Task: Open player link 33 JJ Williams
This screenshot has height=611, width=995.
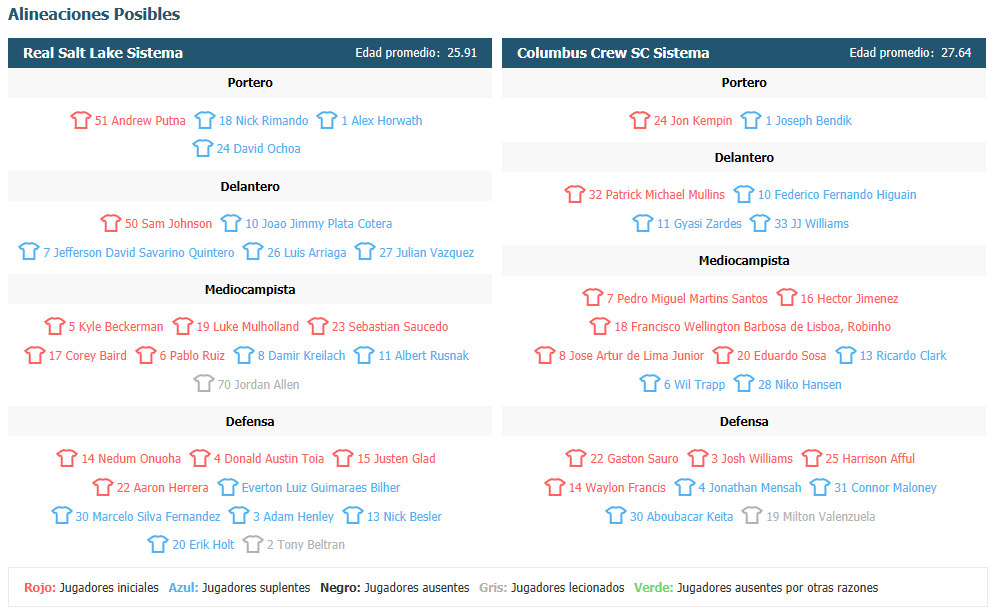Action: (x=811, y=224)
